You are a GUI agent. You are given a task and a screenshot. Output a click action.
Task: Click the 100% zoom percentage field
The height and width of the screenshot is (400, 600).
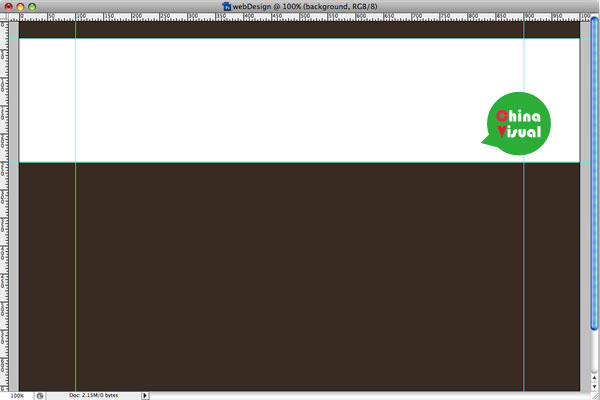point(17,395)
